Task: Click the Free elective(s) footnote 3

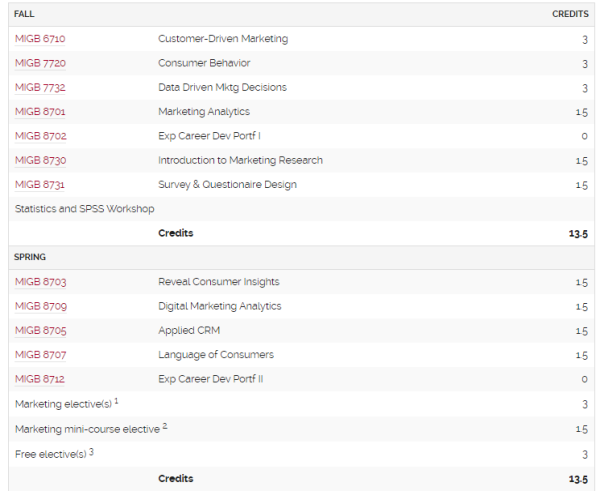Action: click(x=91, y=452)
